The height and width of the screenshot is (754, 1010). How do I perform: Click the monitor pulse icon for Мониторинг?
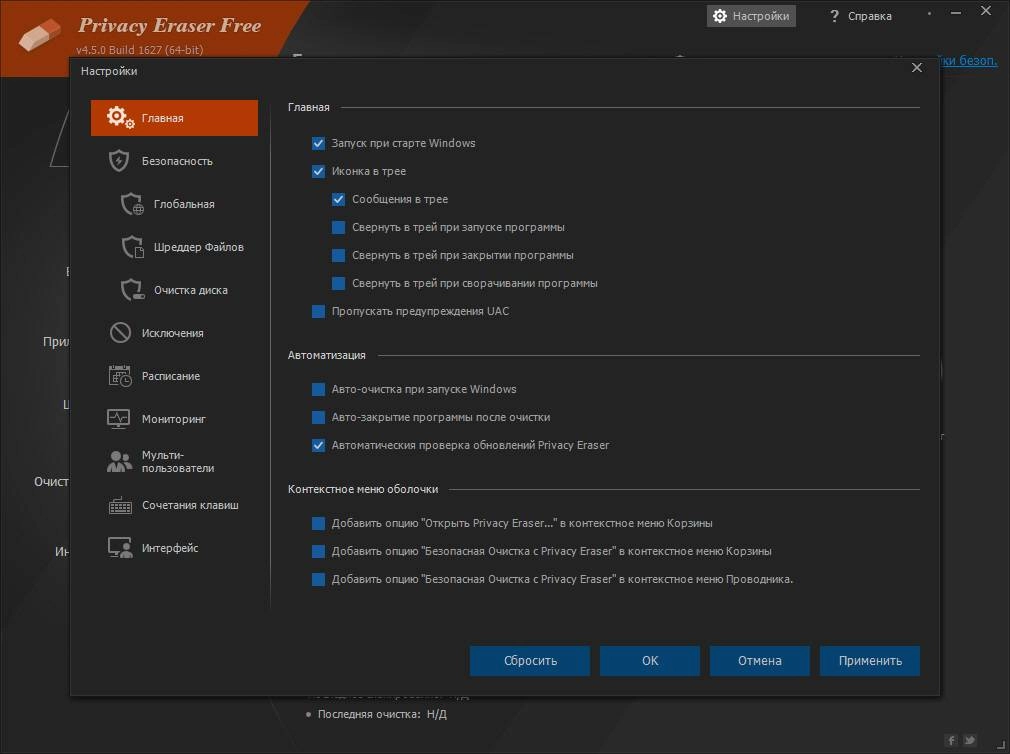click(x=119, y=419)
